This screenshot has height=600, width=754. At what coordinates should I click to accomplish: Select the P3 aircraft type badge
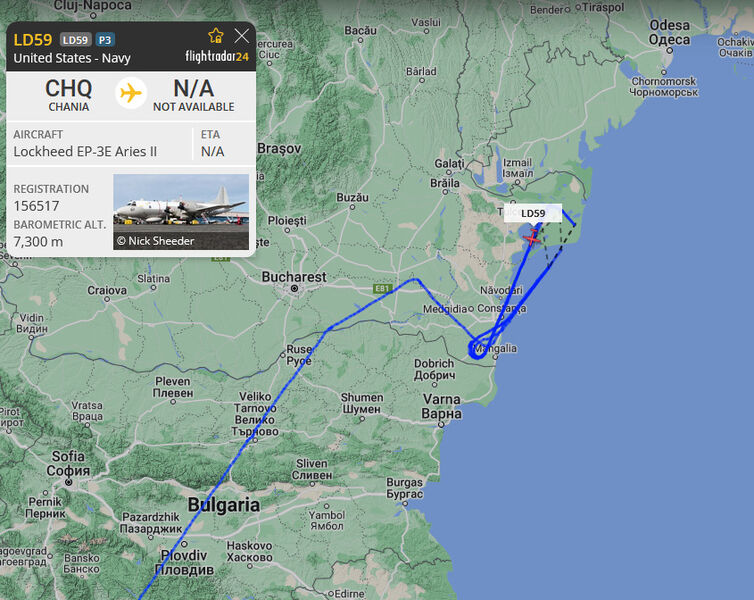(x=105, y=40)
